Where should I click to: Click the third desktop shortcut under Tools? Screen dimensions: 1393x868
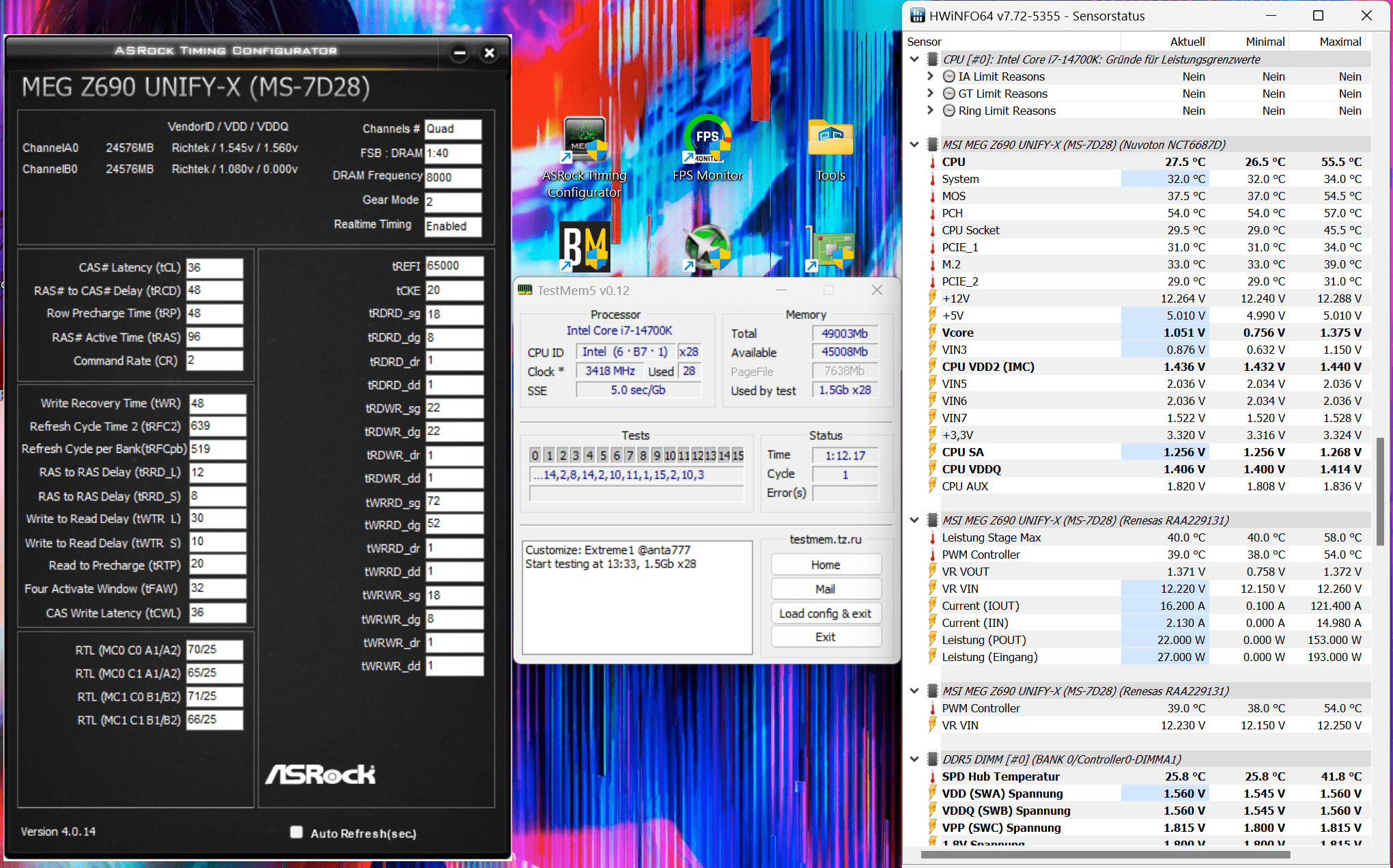coord(830,247)
